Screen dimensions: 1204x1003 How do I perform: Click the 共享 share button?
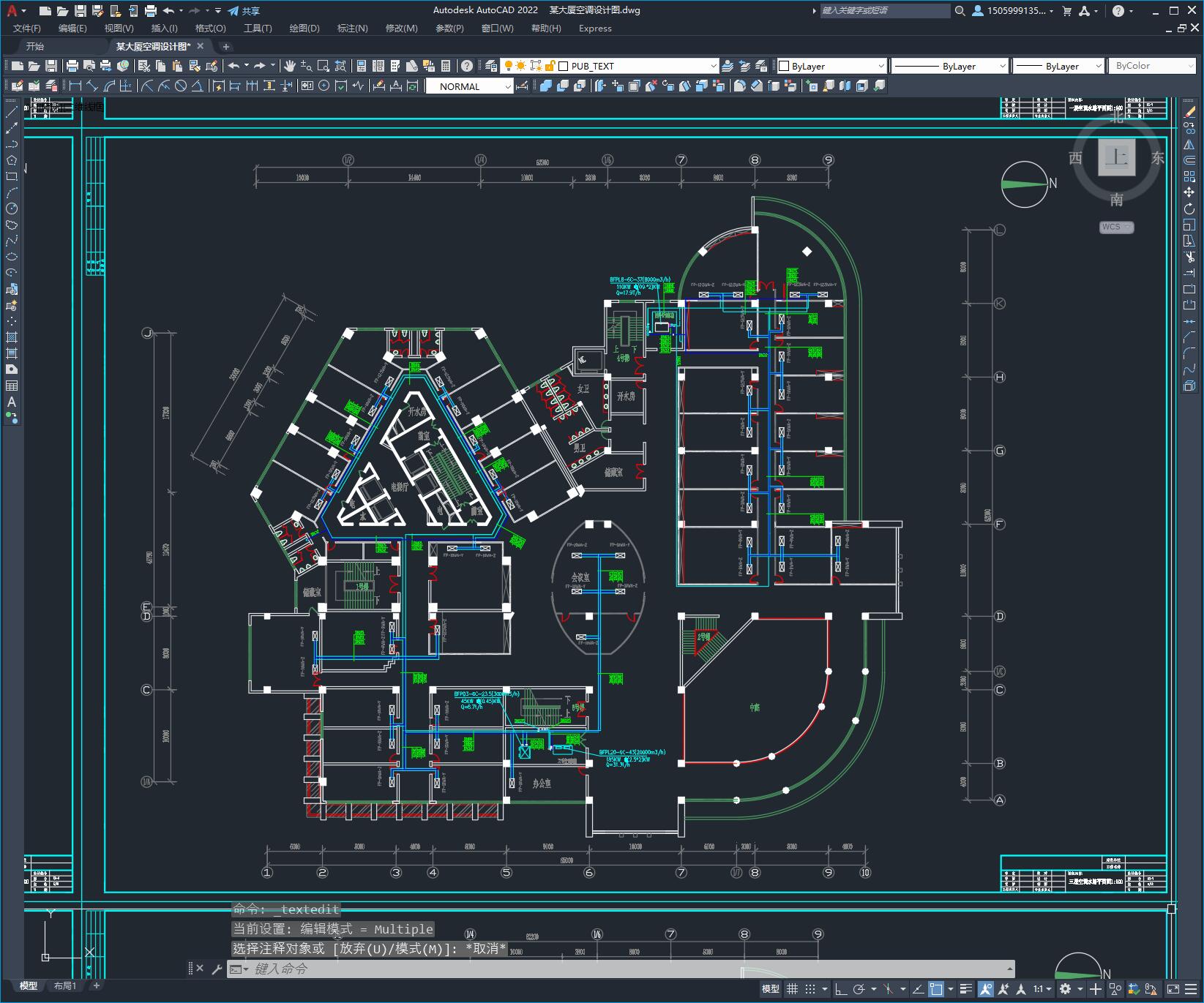244,11
